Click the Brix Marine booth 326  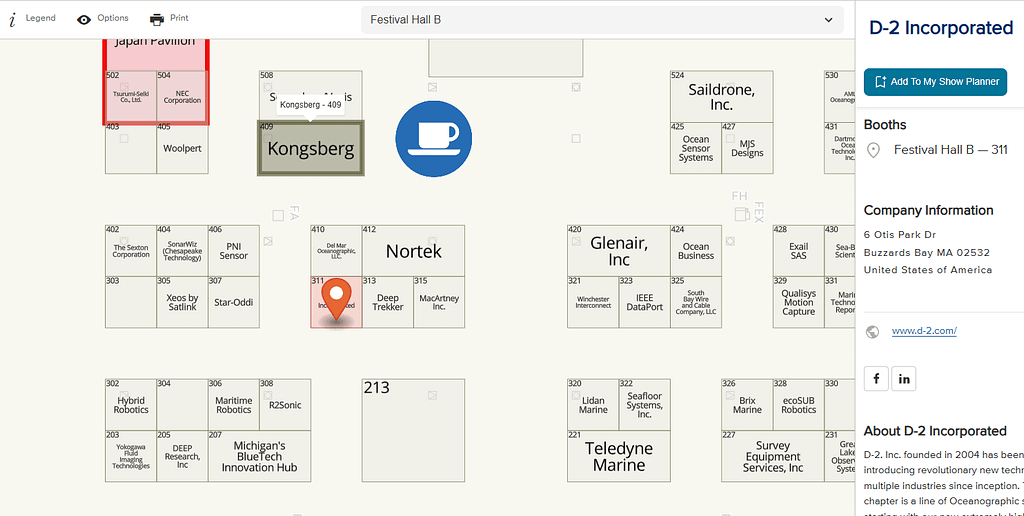pyautogui.click(x=747, y=405)
